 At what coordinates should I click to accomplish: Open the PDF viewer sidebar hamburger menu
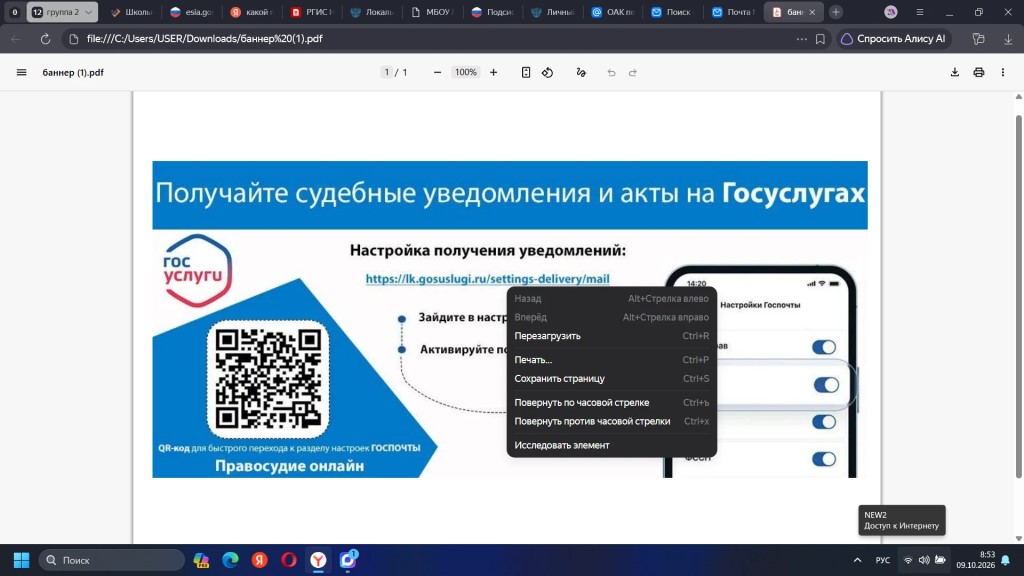pyautogui.click(x=22, y=72)
